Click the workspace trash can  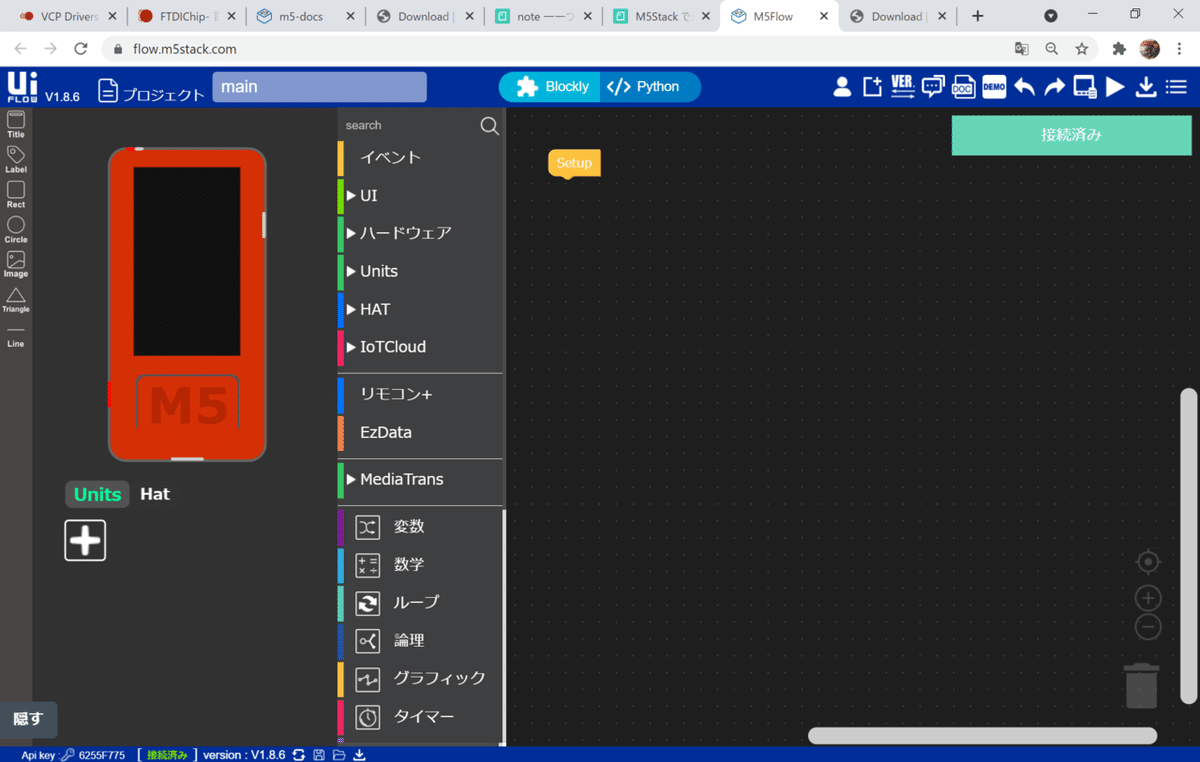pos(1142,686)
